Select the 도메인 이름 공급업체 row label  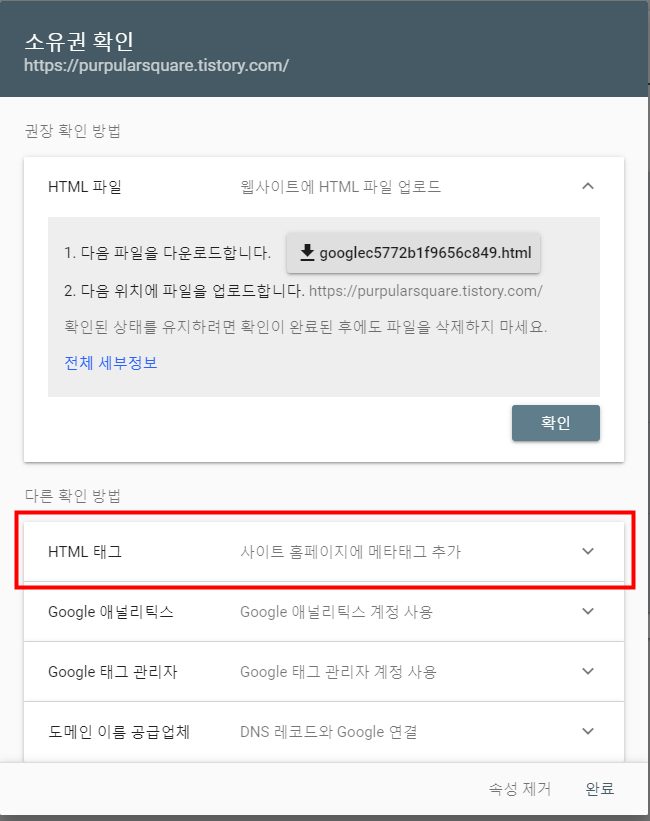click(119, 731)
